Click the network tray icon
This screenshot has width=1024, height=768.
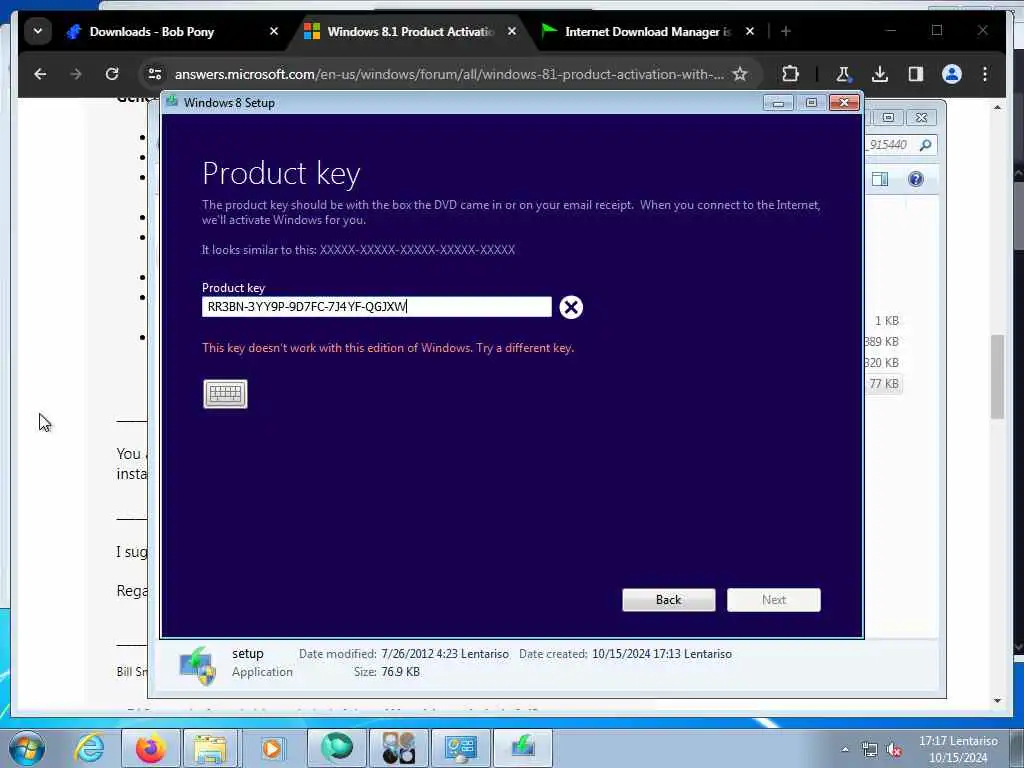869,750
